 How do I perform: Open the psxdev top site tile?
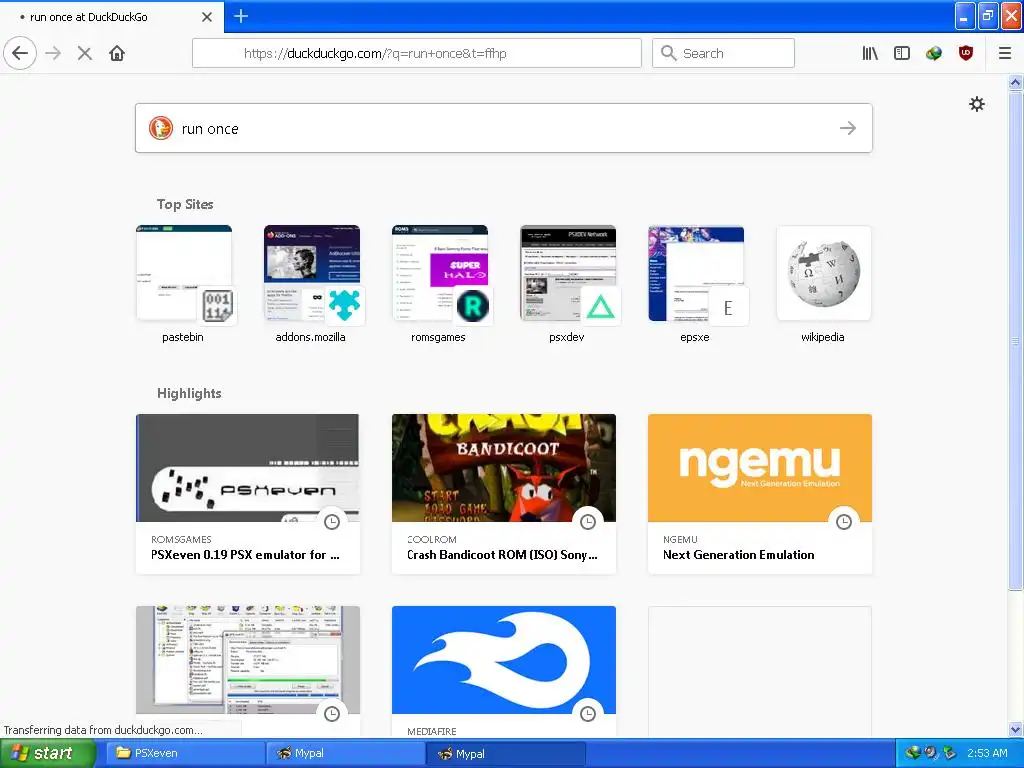568,274
